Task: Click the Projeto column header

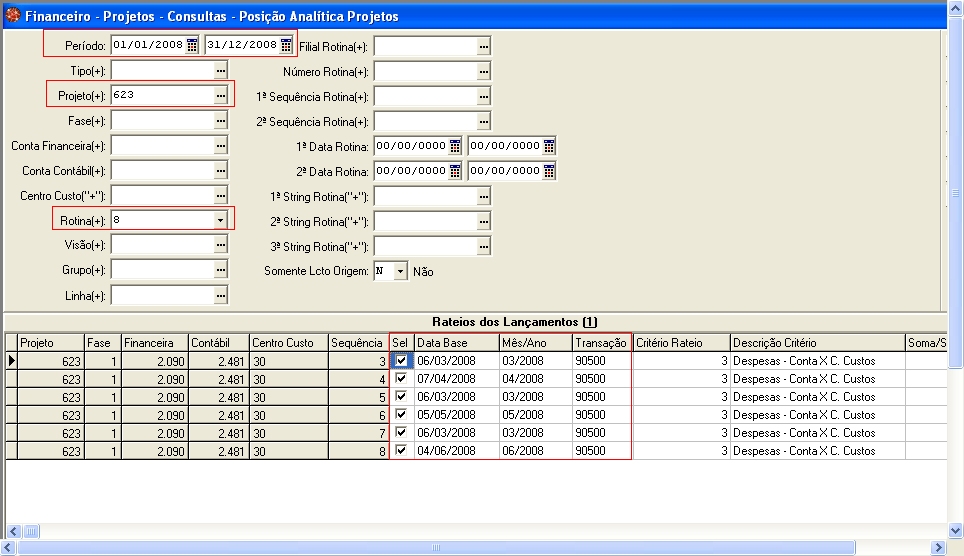Action: pos(50,343)
